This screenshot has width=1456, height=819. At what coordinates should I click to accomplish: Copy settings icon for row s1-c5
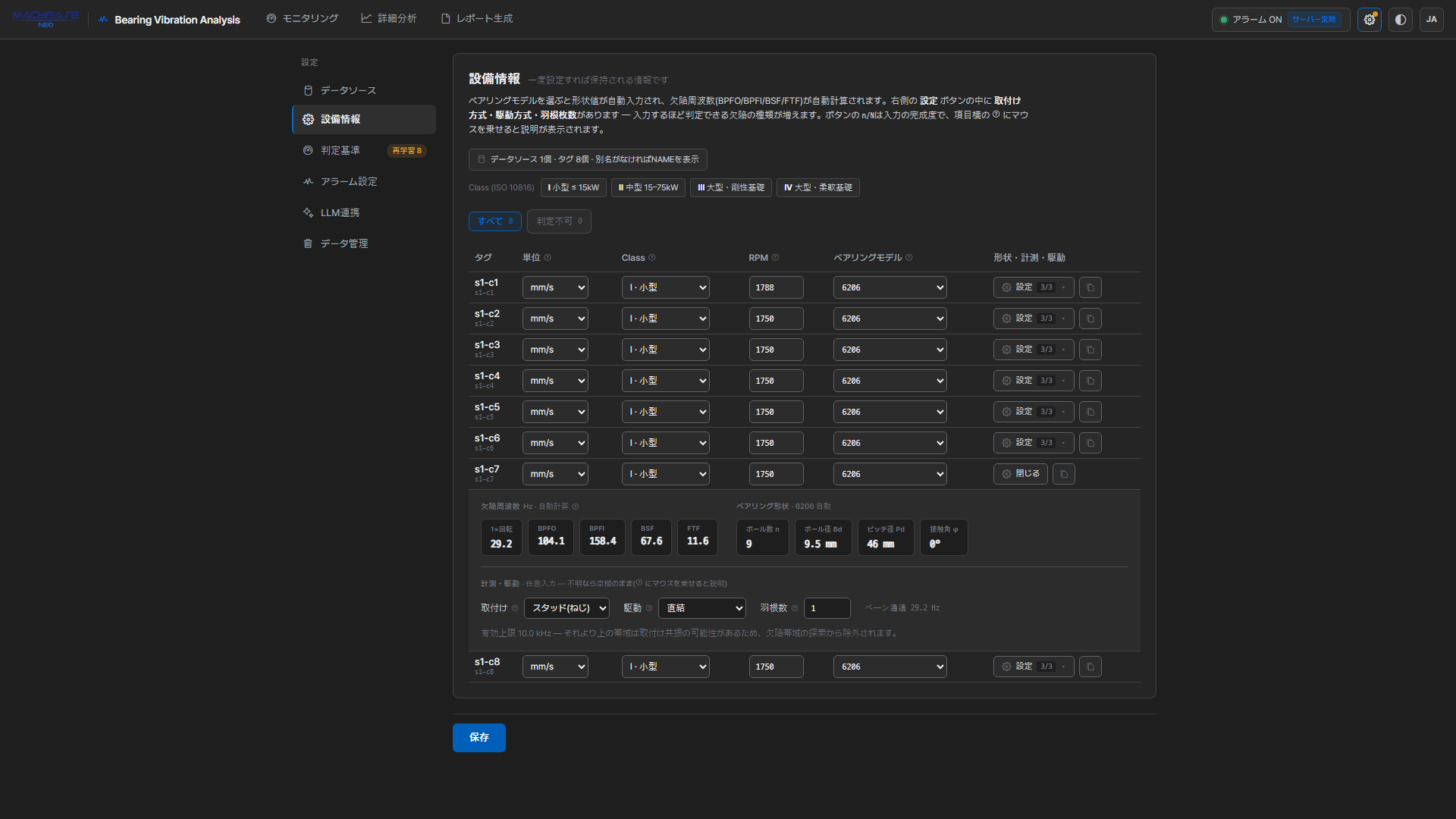1090,412
